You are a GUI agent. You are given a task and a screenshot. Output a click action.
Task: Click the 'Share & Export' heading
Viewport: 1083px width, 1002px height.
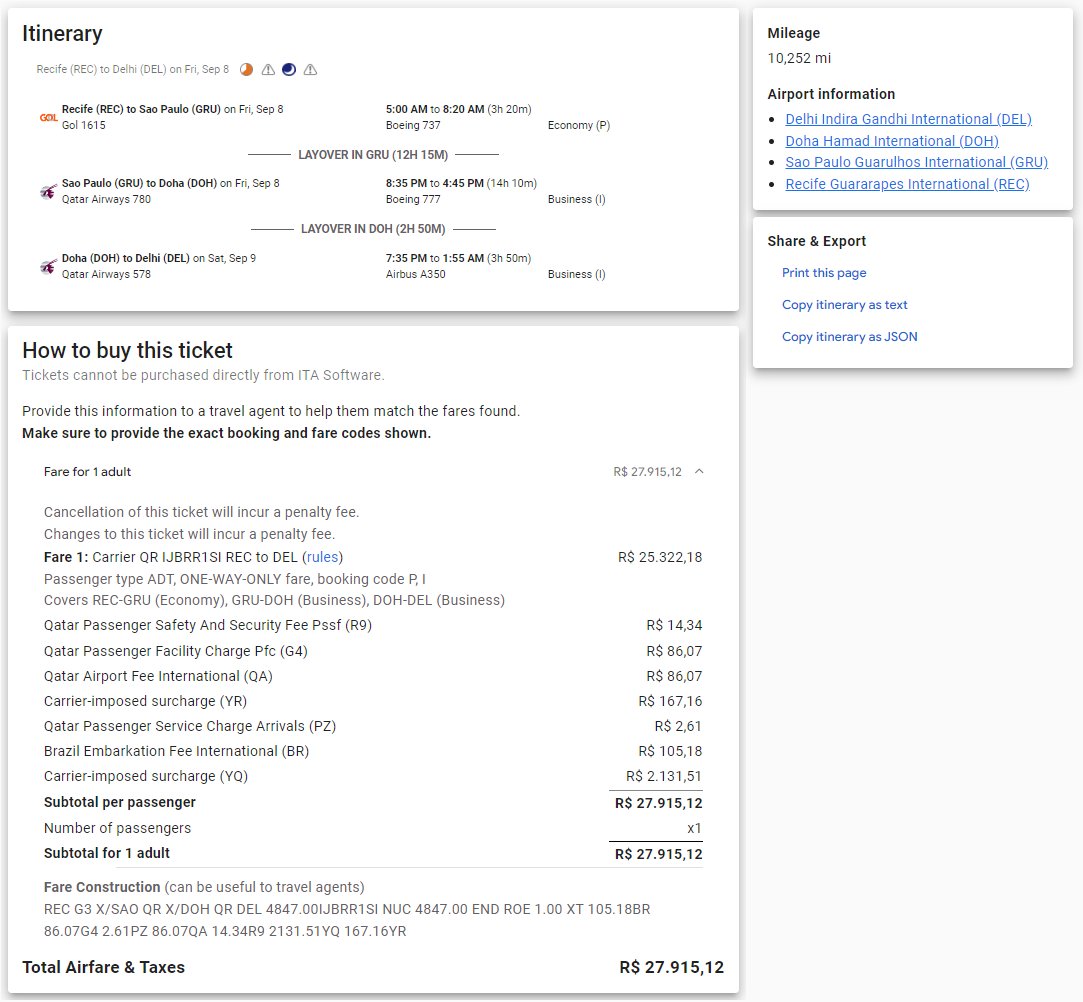pos(816,241)
